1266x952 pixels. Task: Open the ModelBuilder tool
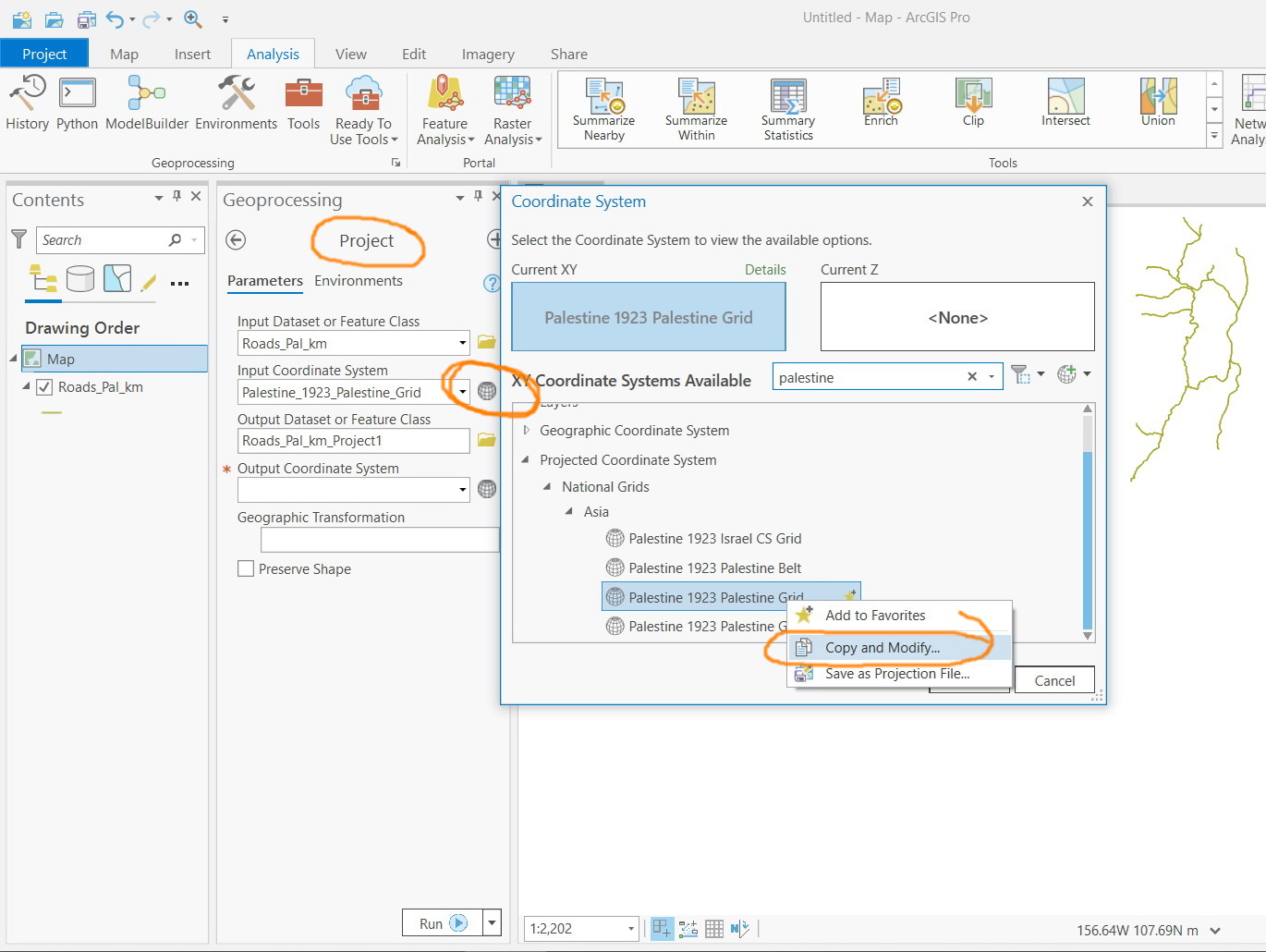(147, 104)
